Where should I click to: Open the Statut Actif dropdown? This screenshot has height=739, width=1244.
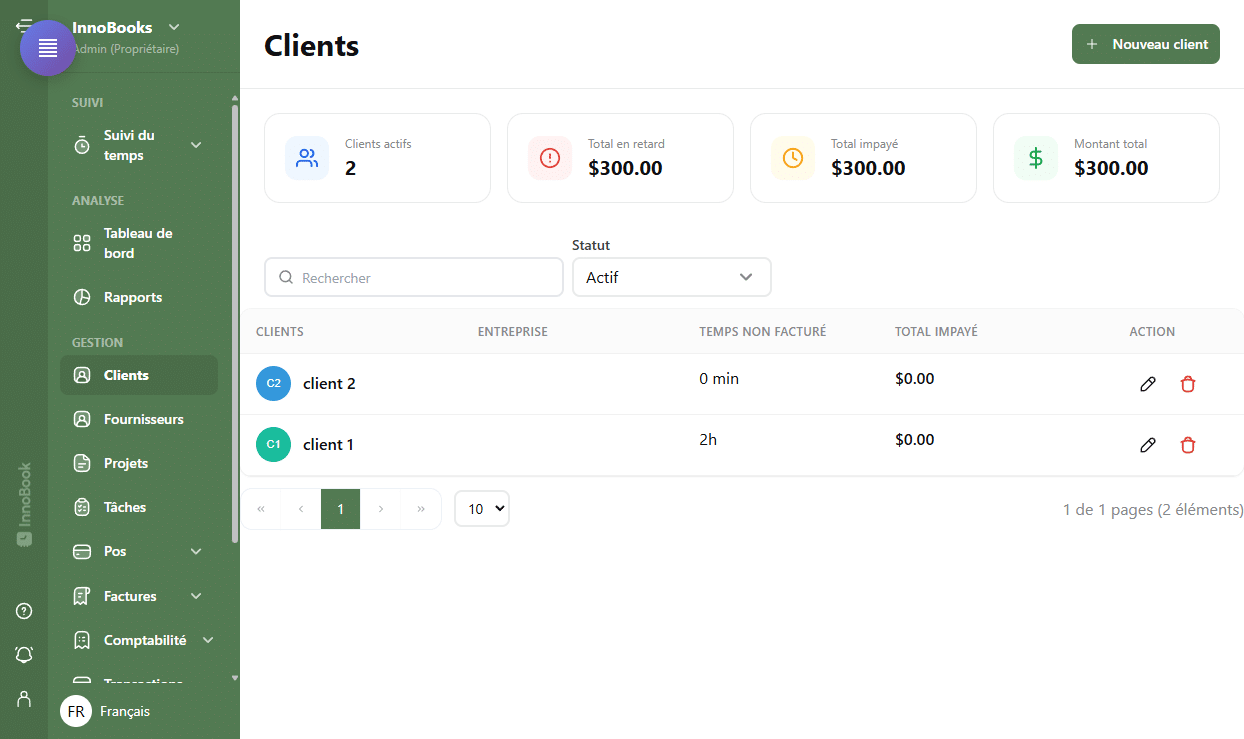point(672,277)
